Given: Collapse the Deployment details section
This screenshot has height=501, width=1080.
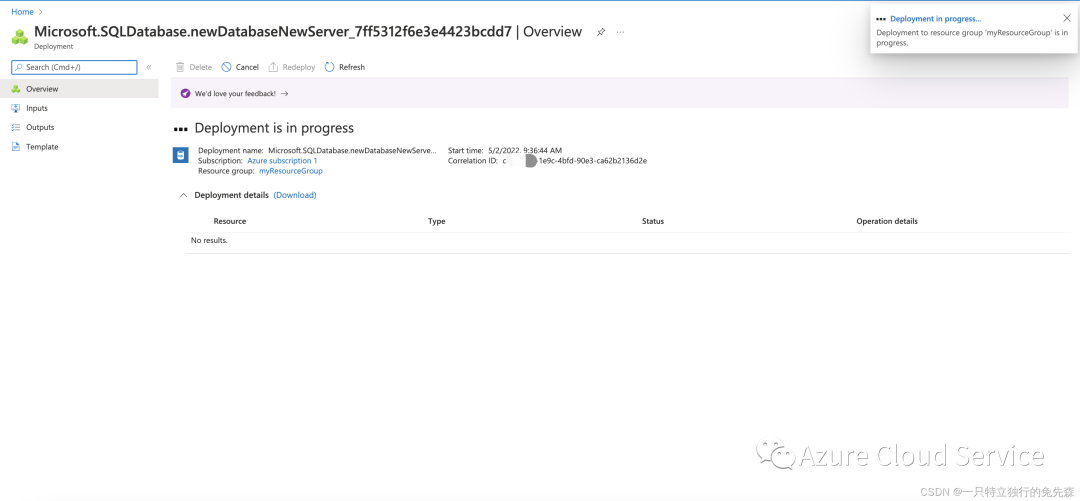Looking at the screenshot, I should coord(183,195).
